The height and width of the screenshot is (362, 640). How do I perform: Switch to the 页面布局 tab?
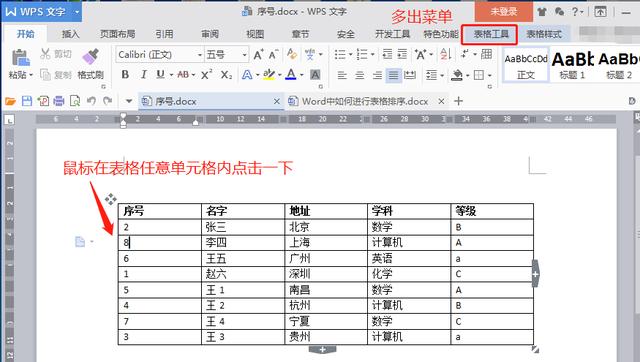click(x=118, y=34)
